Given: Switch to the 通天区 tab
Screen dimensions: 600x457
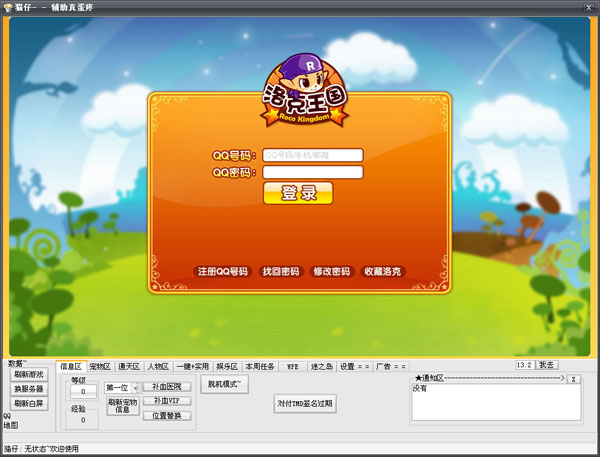Looking at the screenshot, I should (x=129, y=366).
